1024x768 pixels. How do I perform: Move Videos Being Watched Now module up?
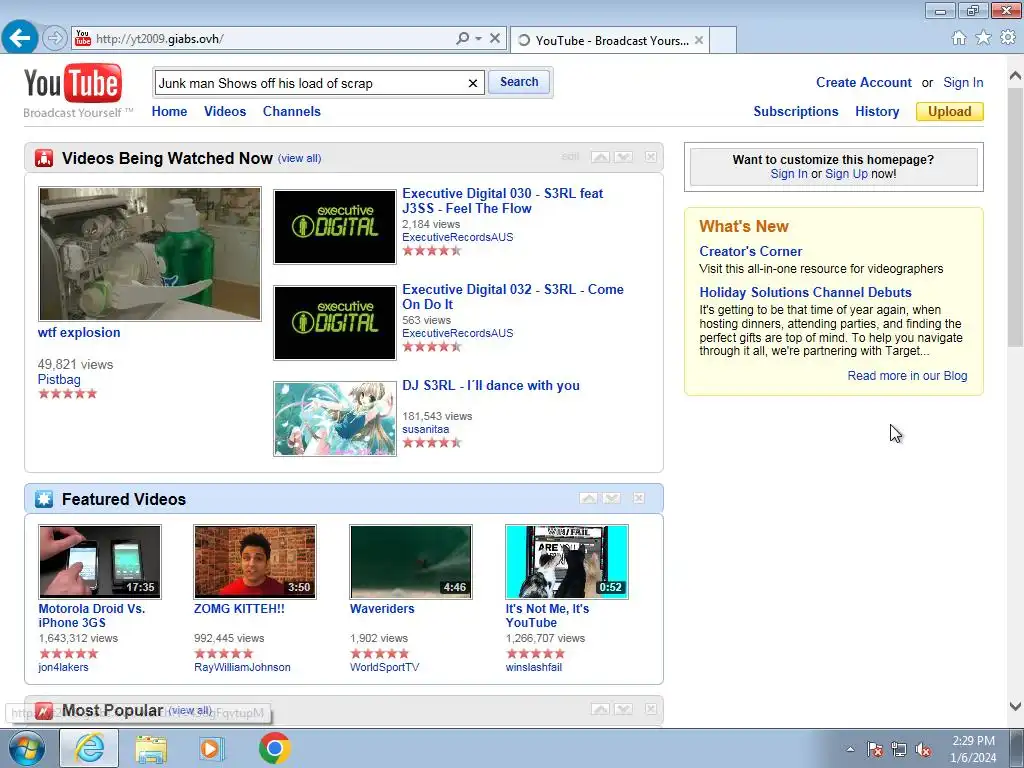[x=600, y=157]
